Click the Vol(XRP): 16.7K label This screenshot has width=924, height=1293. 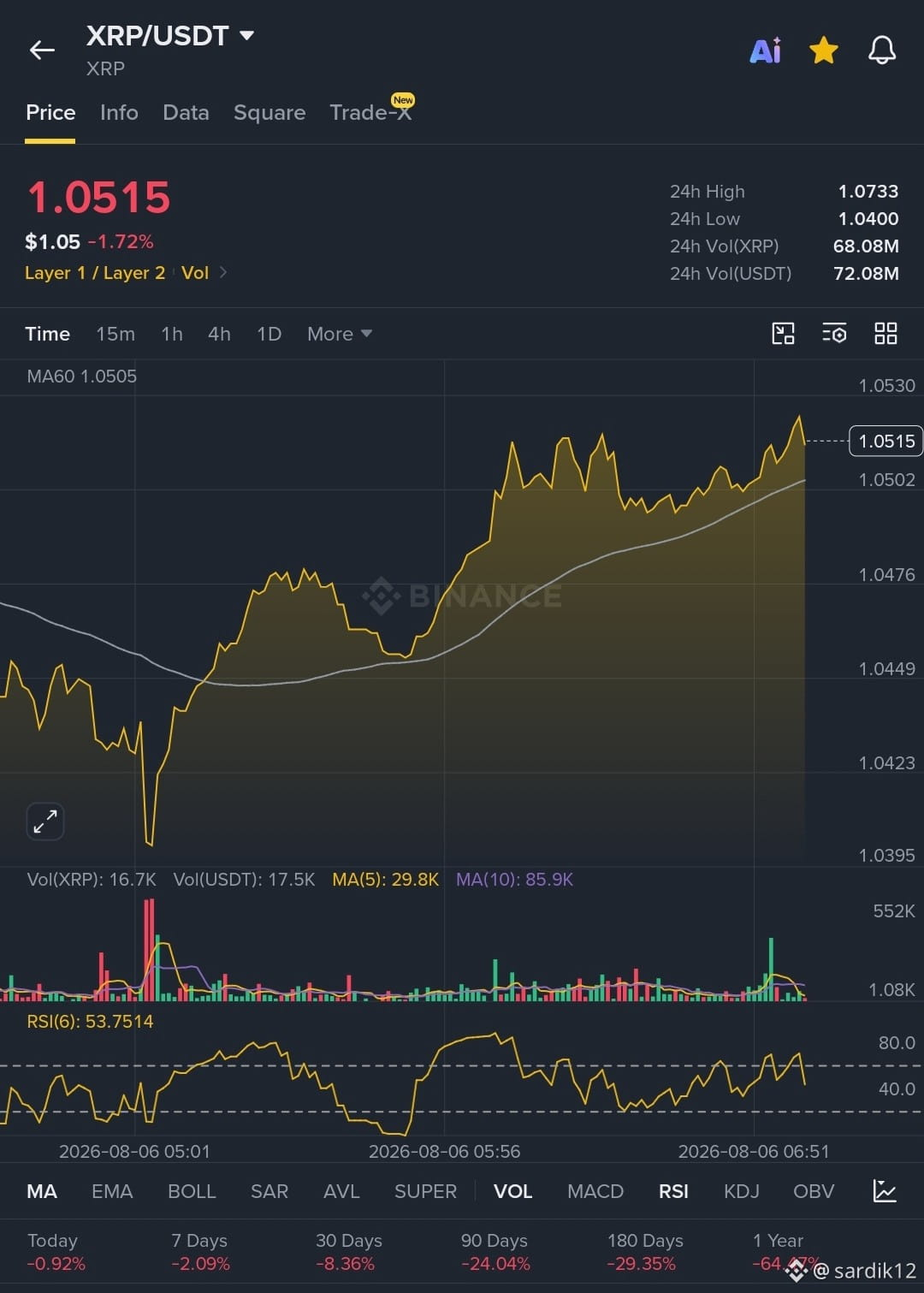pyautogui.click(x=92, y=880)
